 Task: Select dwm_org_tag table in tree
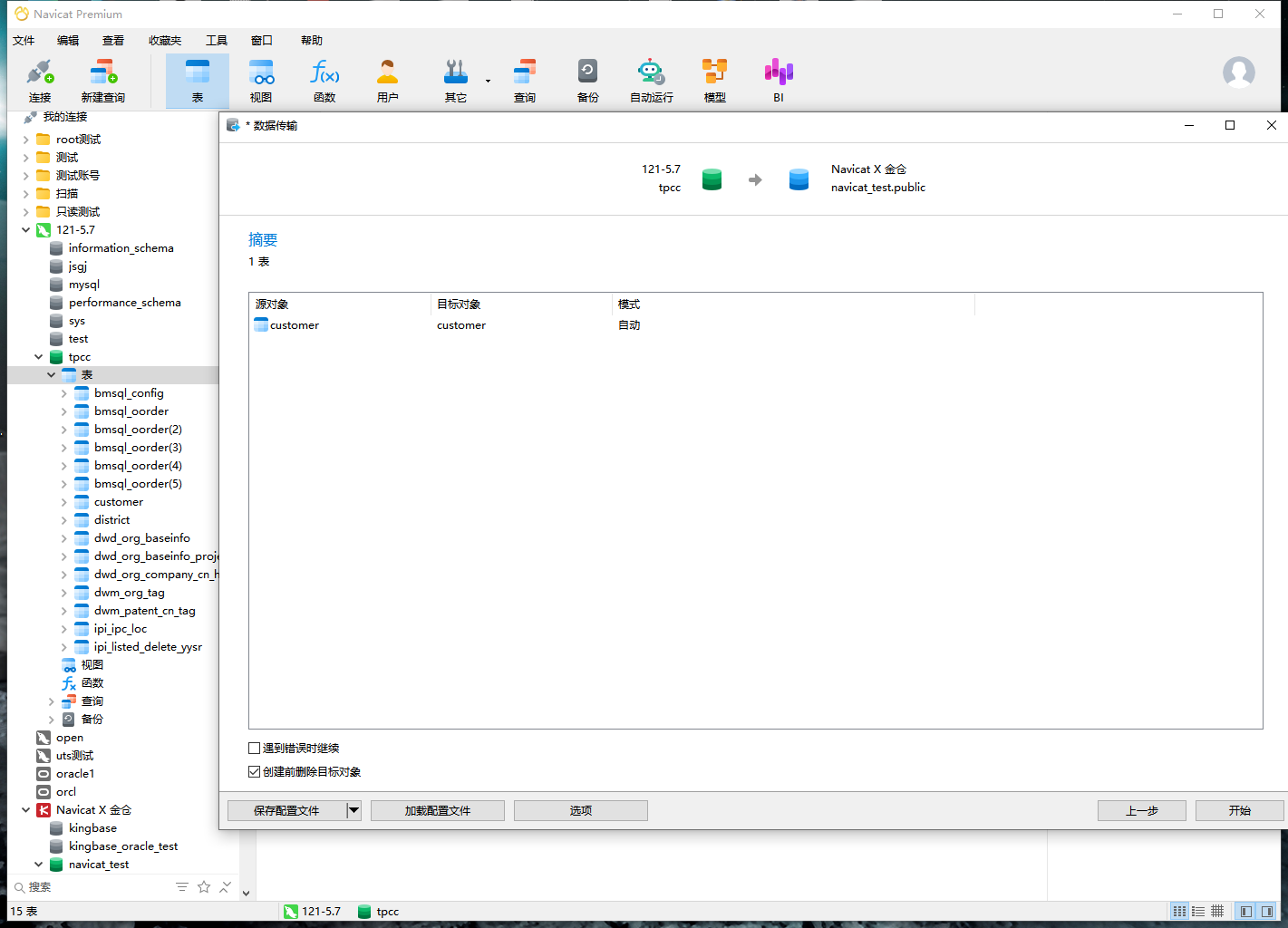pyautogui.click(x=130, y=593)
